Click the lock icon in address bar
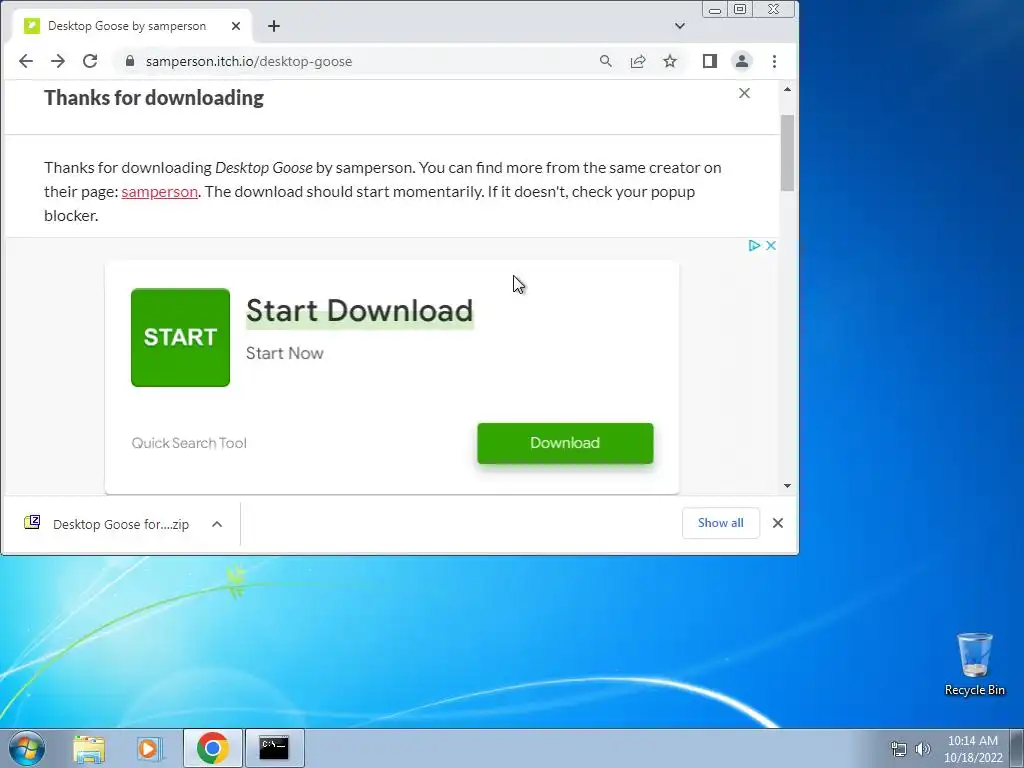1024x768 pixels. [x=129, y=61]
